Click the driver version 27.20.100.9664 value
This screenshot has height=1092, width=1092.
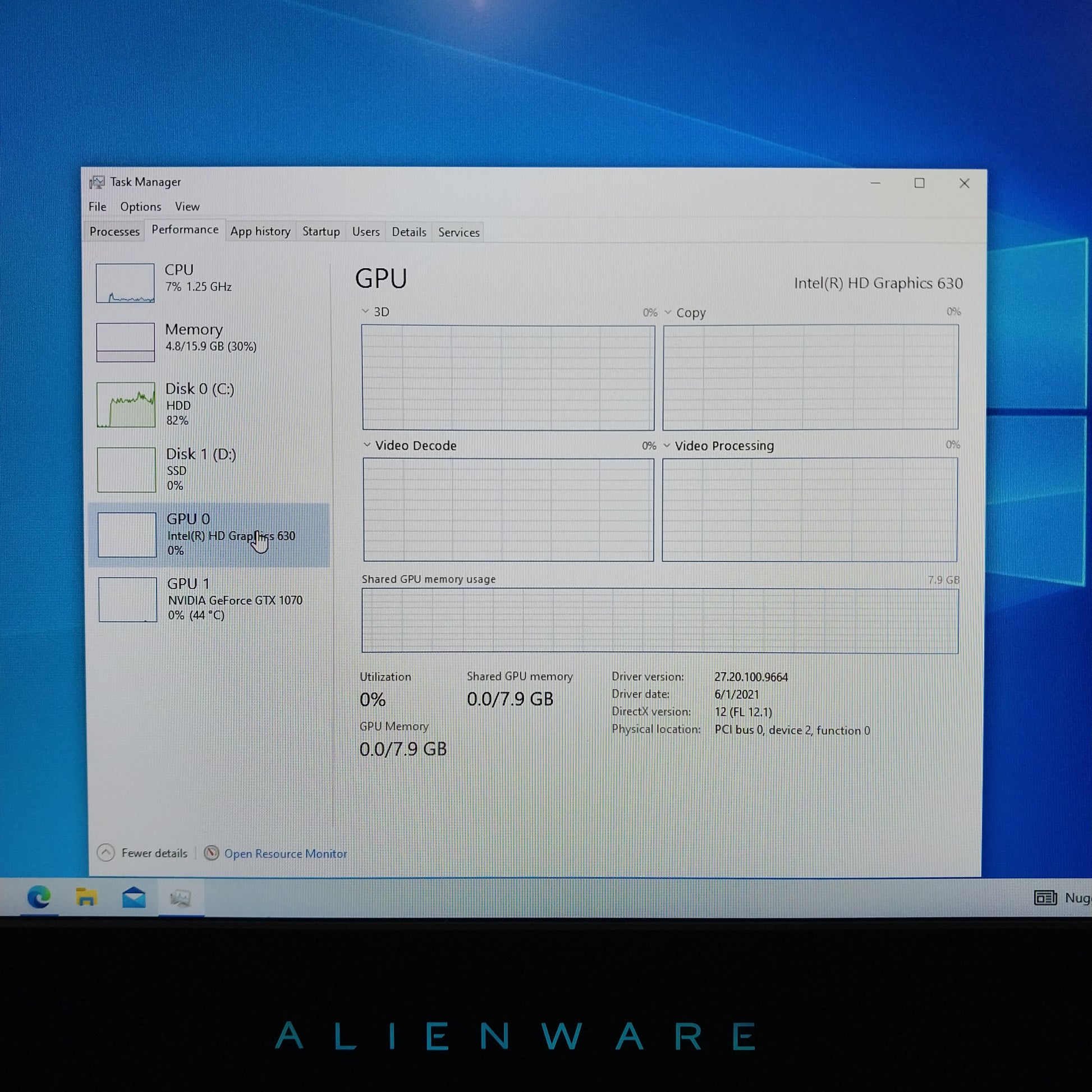click(x=751, y=677)
